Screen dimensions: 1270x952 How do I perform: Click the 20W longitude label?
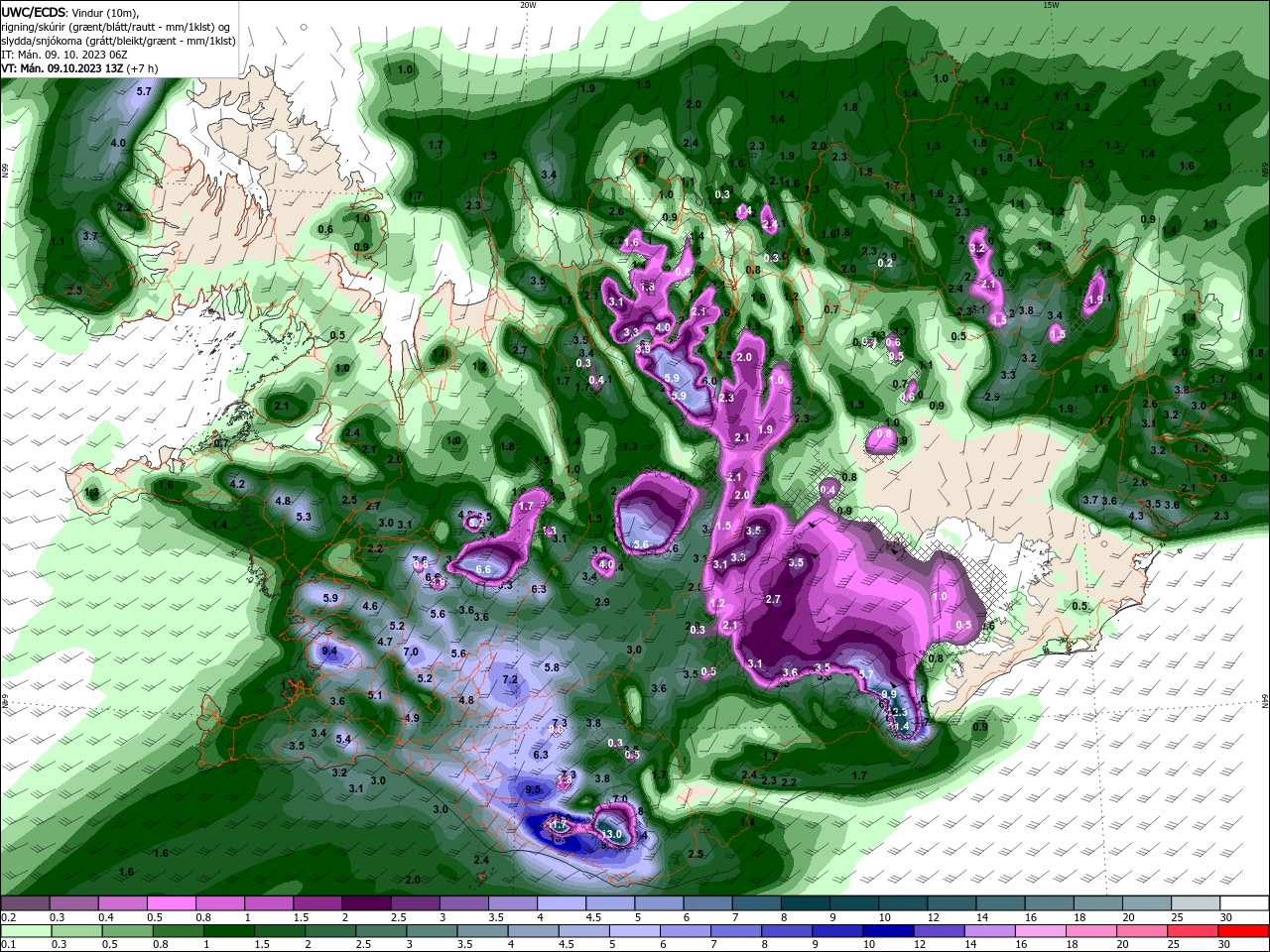pyautogui.click(x=528, y=5)
